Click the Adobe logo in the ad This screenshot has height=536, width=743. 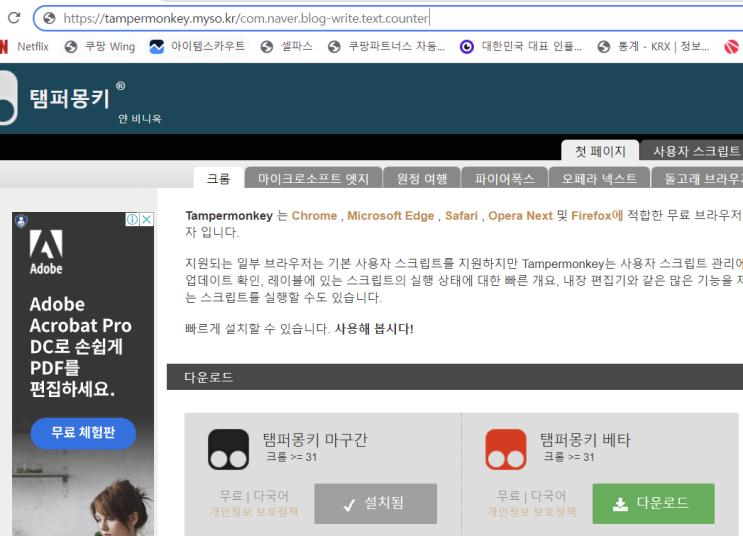(x=46, y=252)
